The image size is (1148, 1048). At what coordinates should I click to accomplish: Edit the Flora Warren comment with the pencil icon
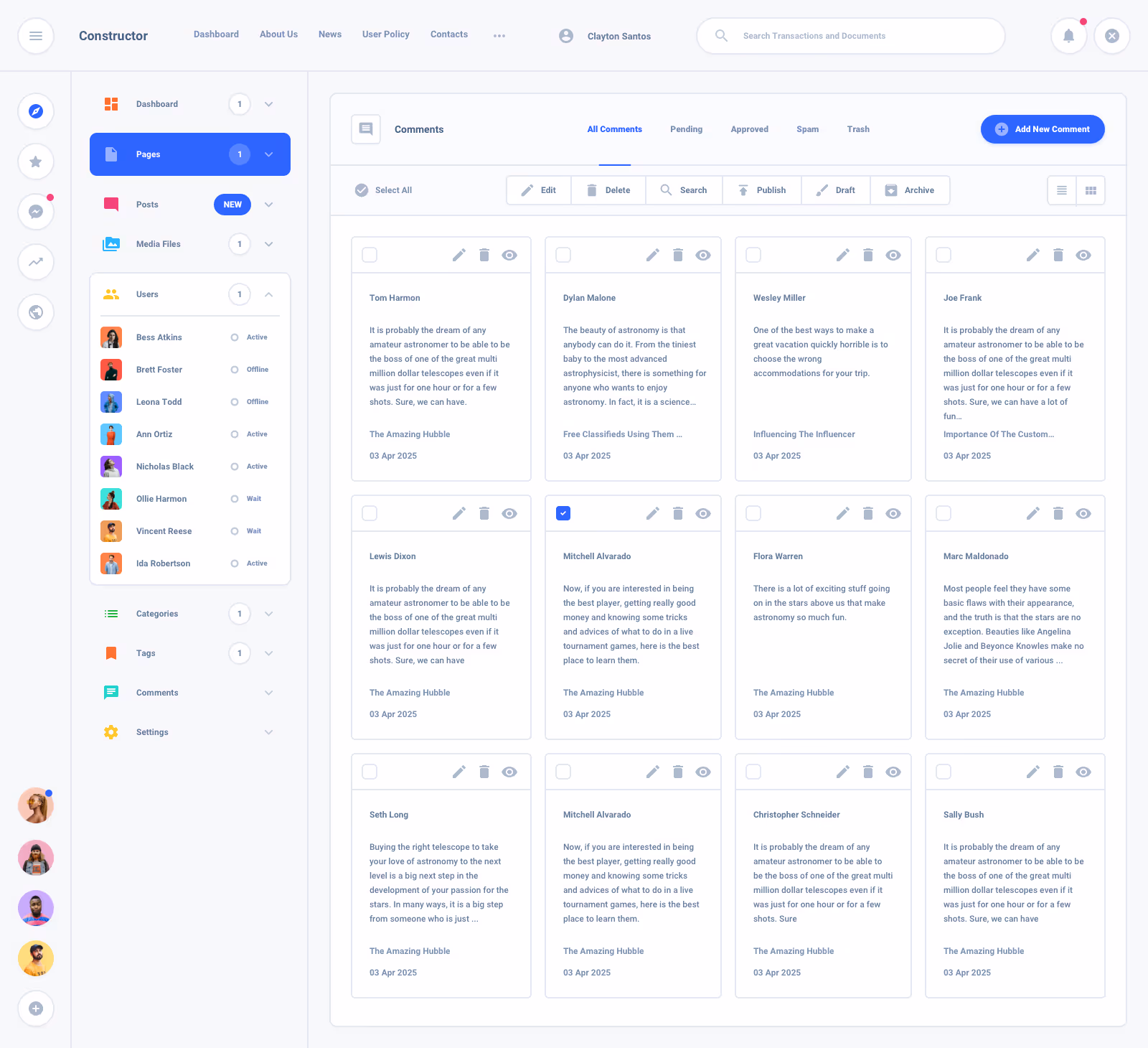coord(843,513)
